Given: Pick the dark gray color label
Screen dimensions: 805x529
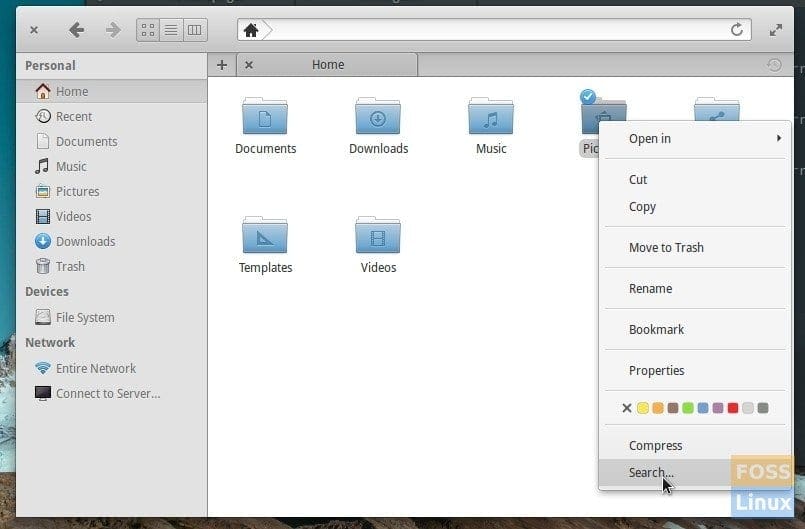Looking at the screenshot, I should pos(763,408).
